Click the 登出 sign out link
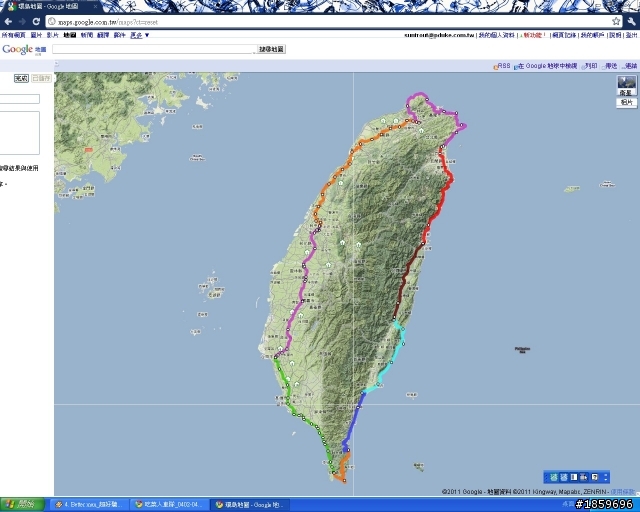The image size is (640, 512). [x=631, y=35]
